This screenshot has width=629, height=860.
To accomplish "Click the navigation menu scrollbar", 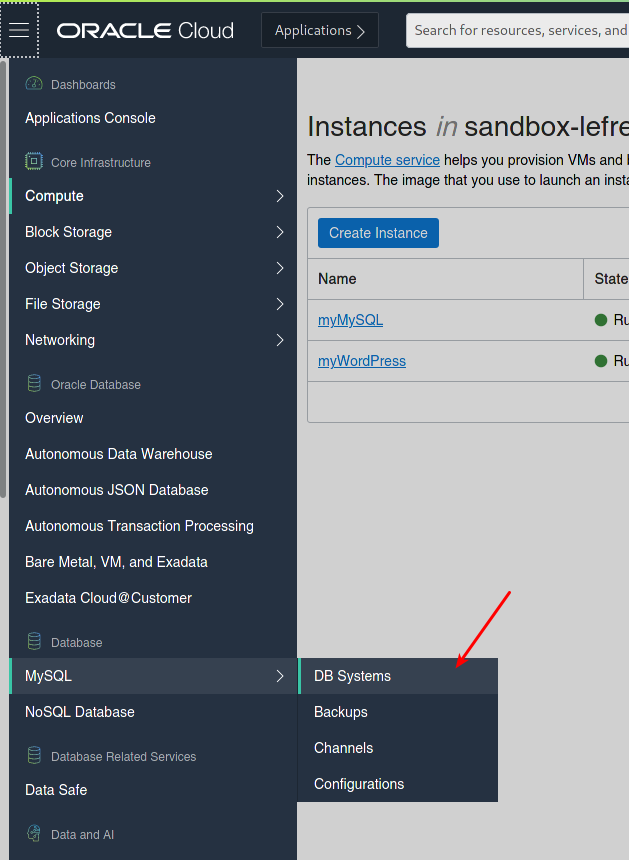I will pyautogui.click(x=3, y=279).
